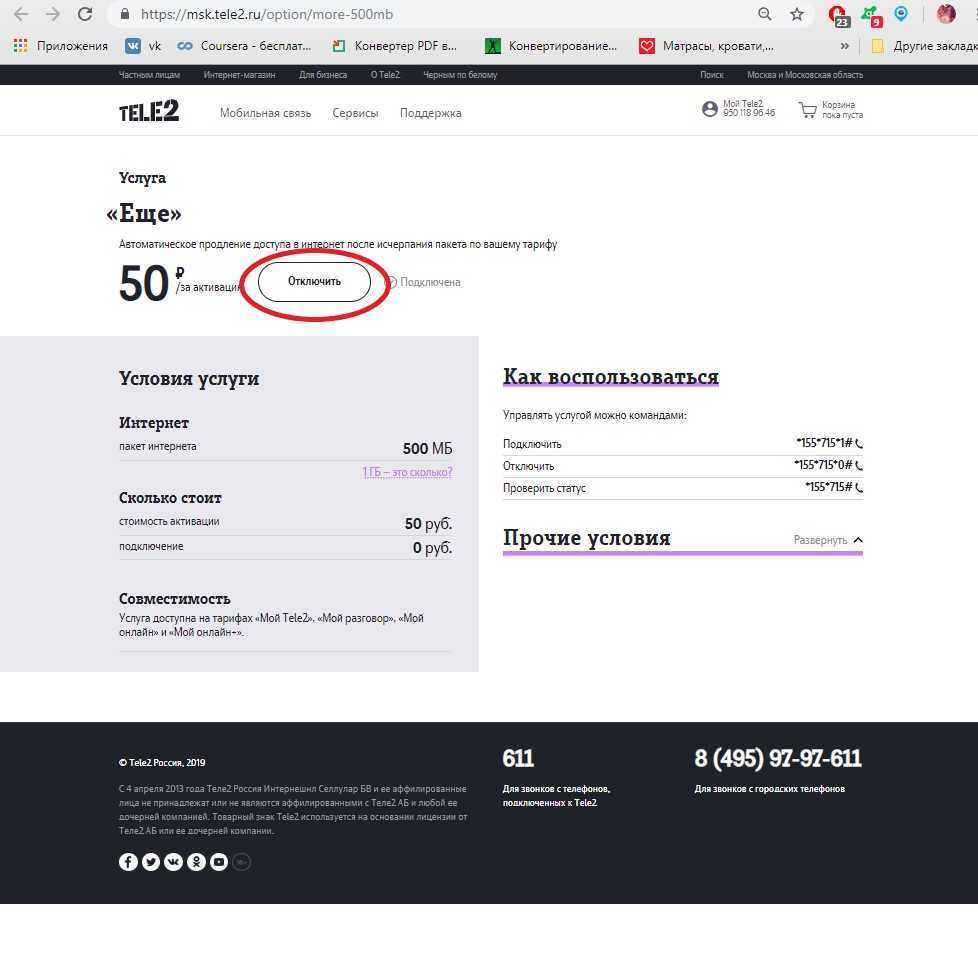
Task: Open the Сервисы menu
Action: coord(355,113)
